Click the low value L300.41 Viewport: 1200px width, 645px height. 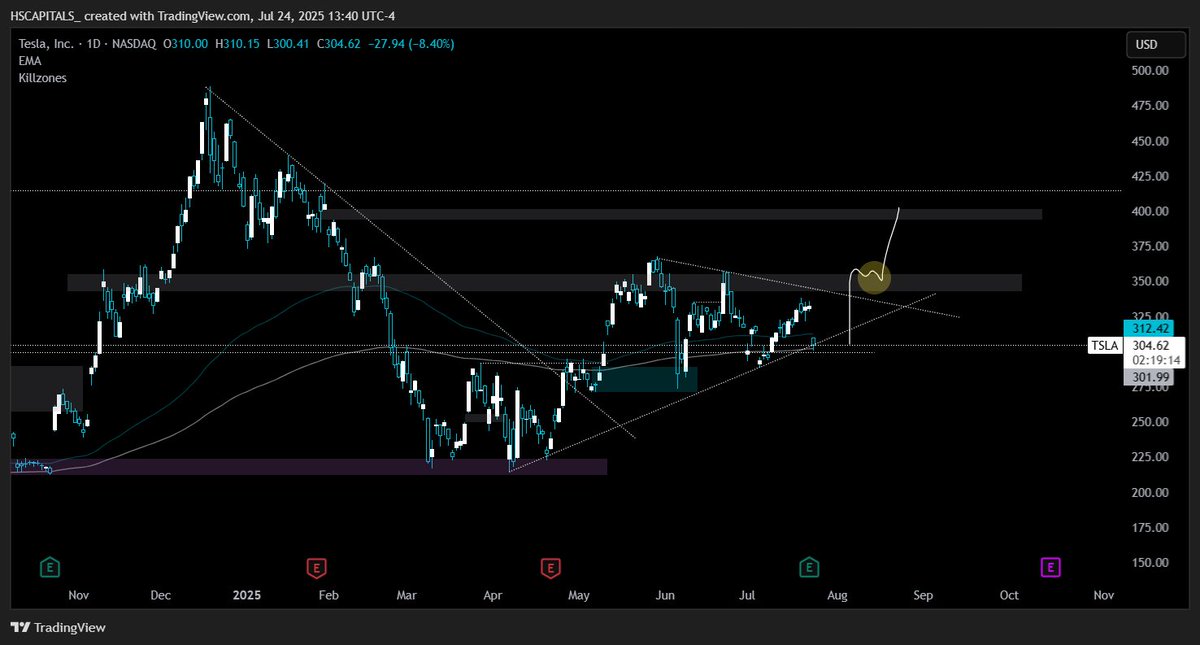(x=286, y=44)
